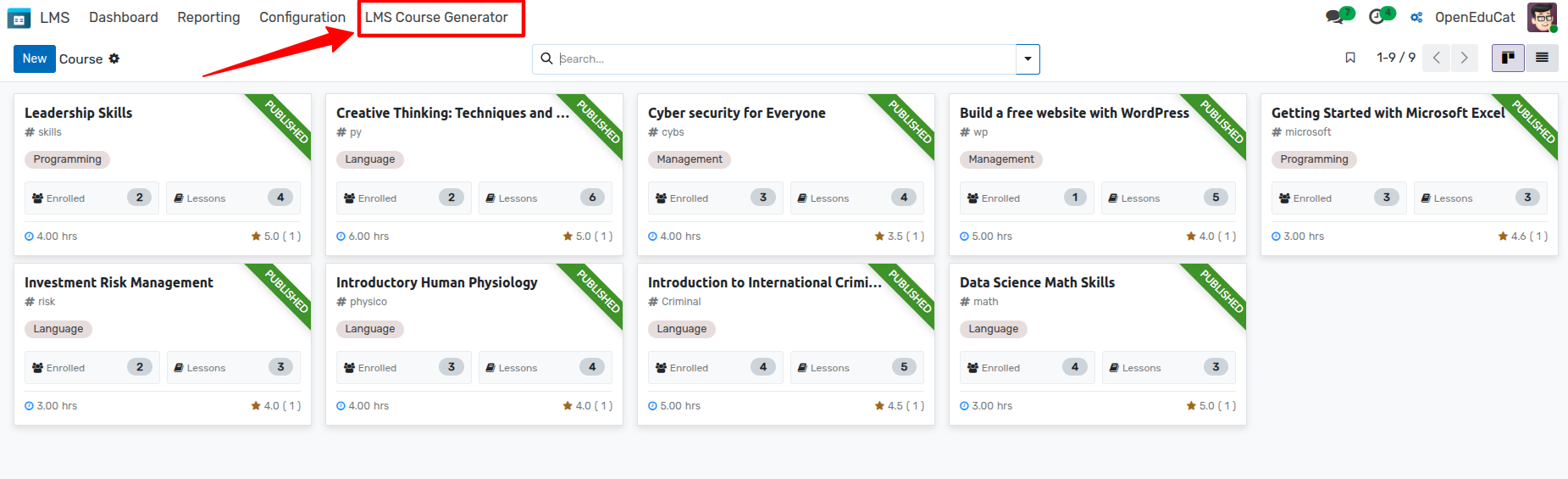Open the user avatar menu

[x=1542, y=17]
